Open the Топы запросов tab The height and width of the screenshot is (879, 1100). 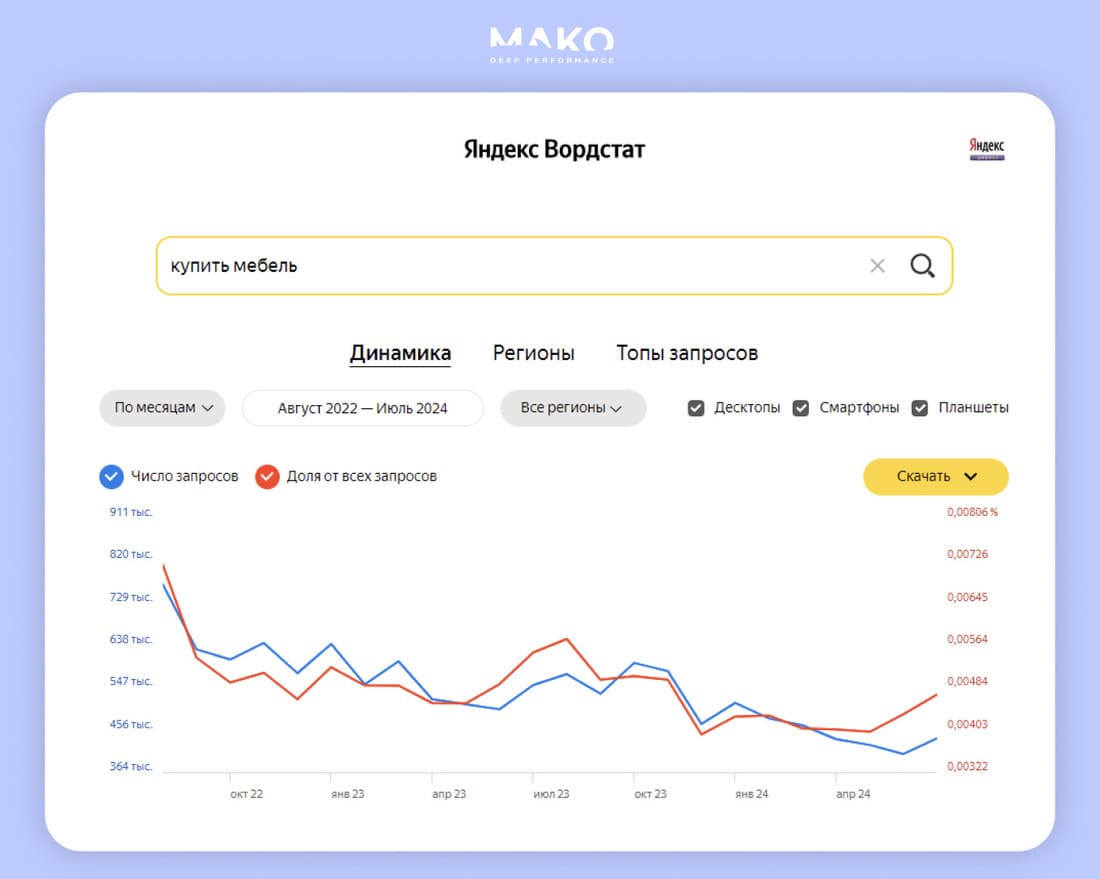click(x=687, y=353)
